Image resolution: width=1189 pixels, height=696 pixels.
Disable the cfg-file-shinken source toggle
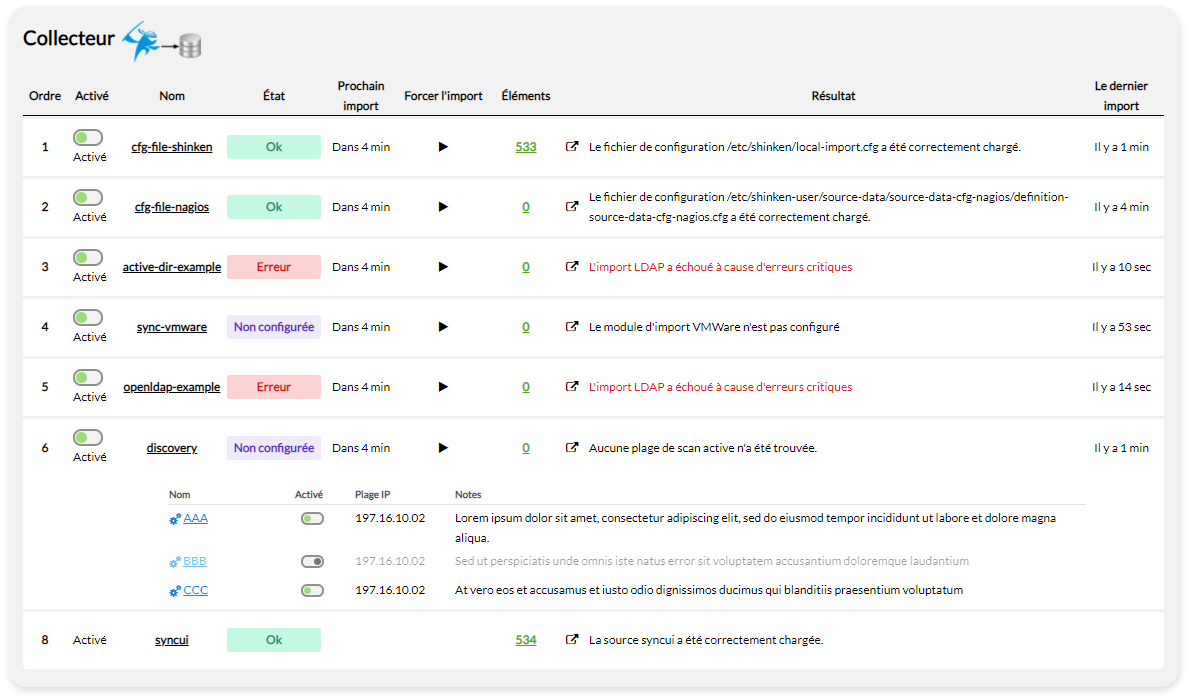(x=88, y=137)
